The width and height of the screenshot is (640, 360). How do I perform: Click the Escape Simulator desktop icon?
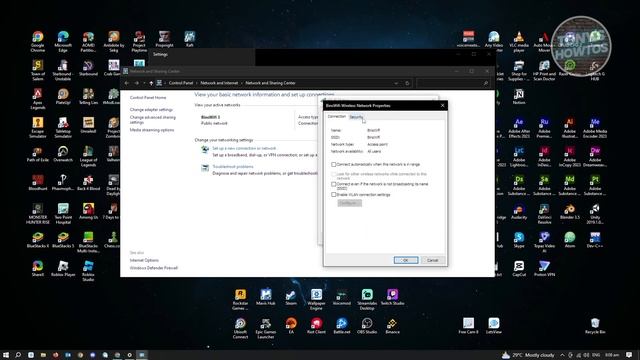coord(38,128)
